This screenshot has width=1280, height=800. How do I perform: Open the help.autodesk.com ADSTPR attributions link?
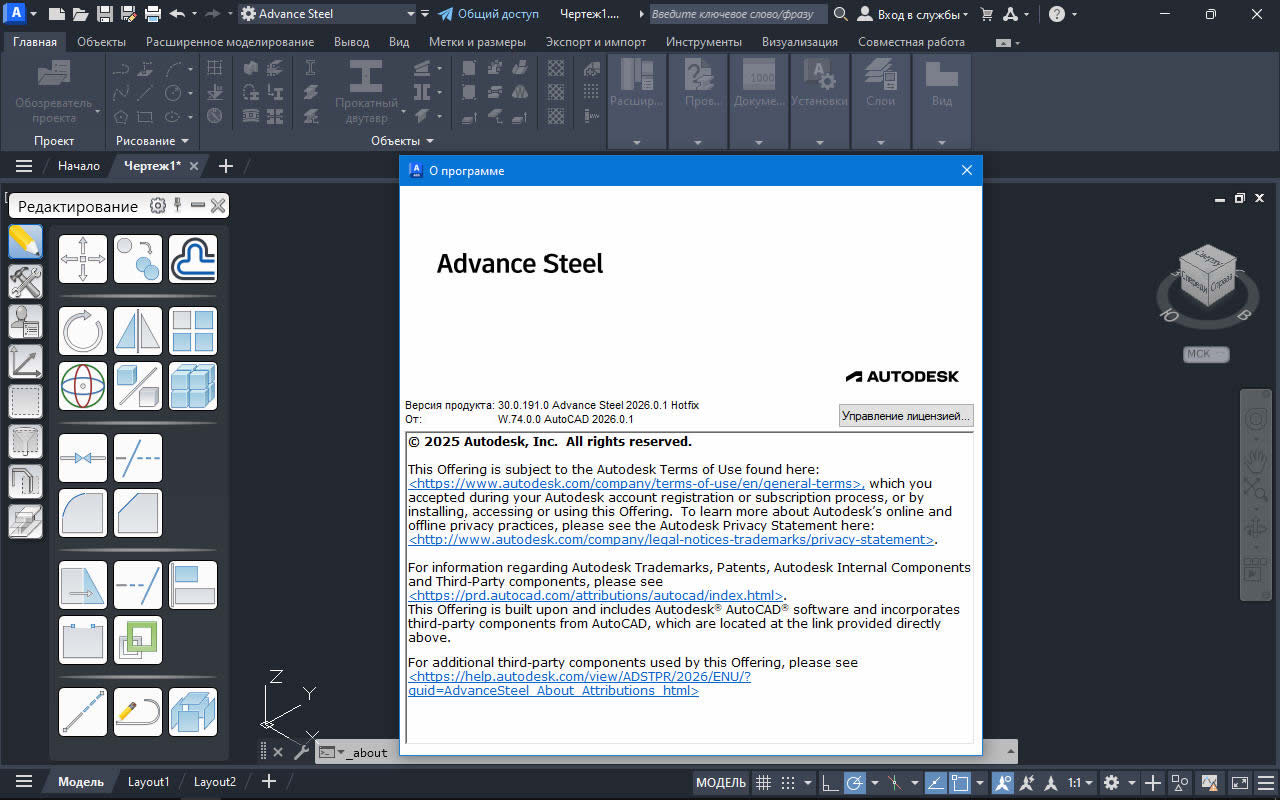[x=579, y=683]
